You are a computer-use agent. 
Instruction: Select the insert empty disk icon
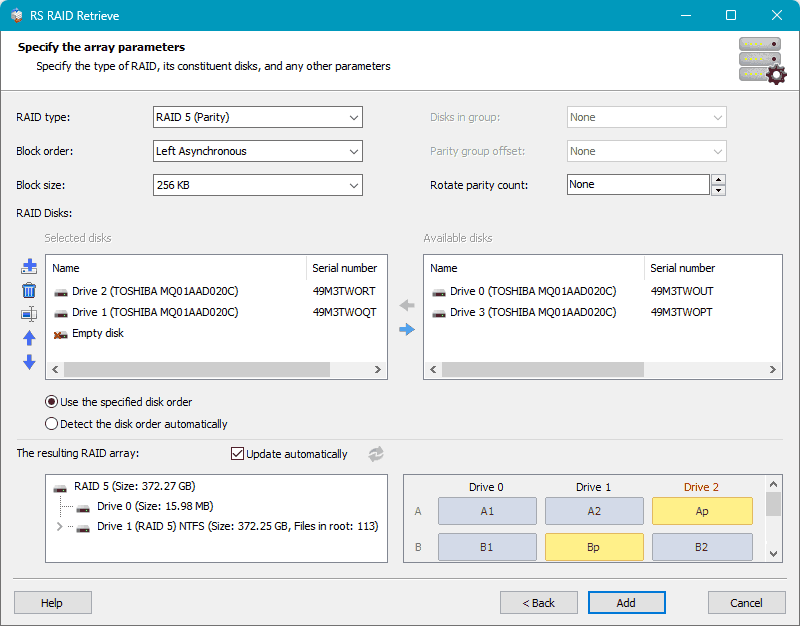(29, 314)
